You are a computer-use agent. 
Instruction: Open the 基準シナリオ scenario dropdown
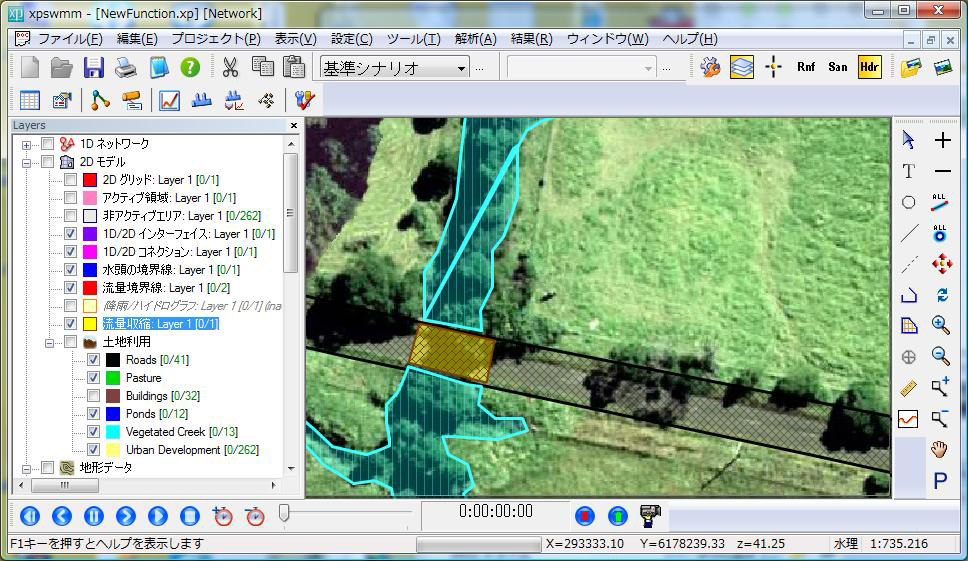pyautogui.click(x=461, y=68)
